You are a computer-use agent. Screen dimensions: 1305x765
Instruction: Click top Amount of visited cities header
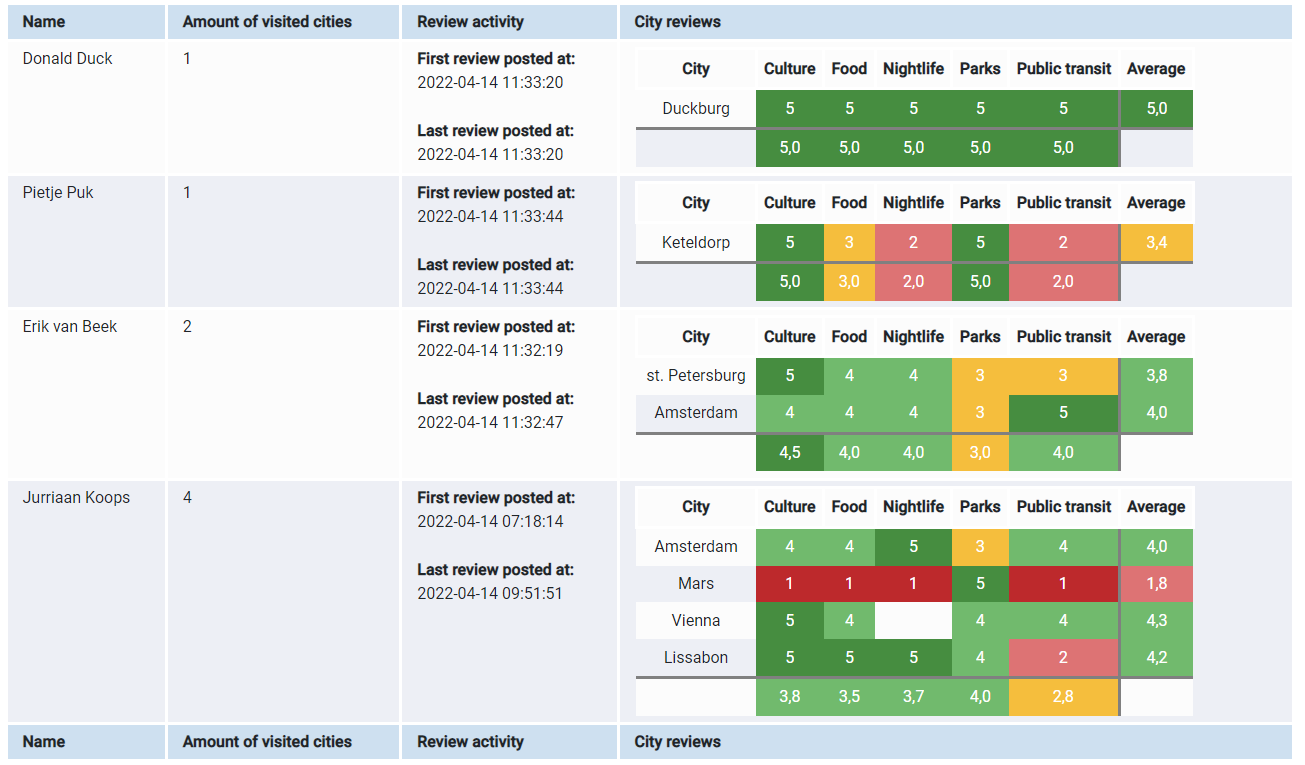click(x=283, y=21)
